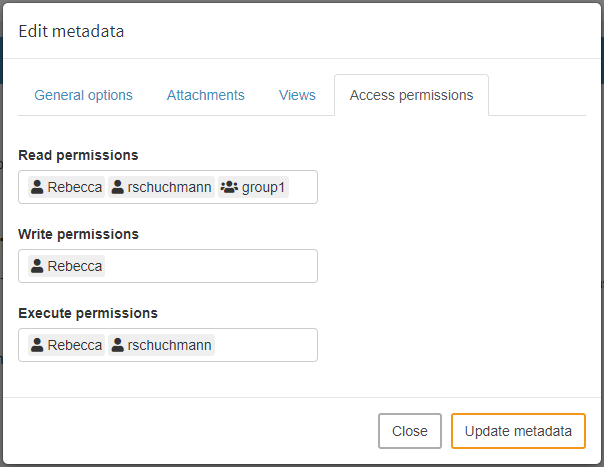The width and height of the screenshot is (604, 467).
Task: Click empty area of Execute permissions field
Action: [265, 345]
